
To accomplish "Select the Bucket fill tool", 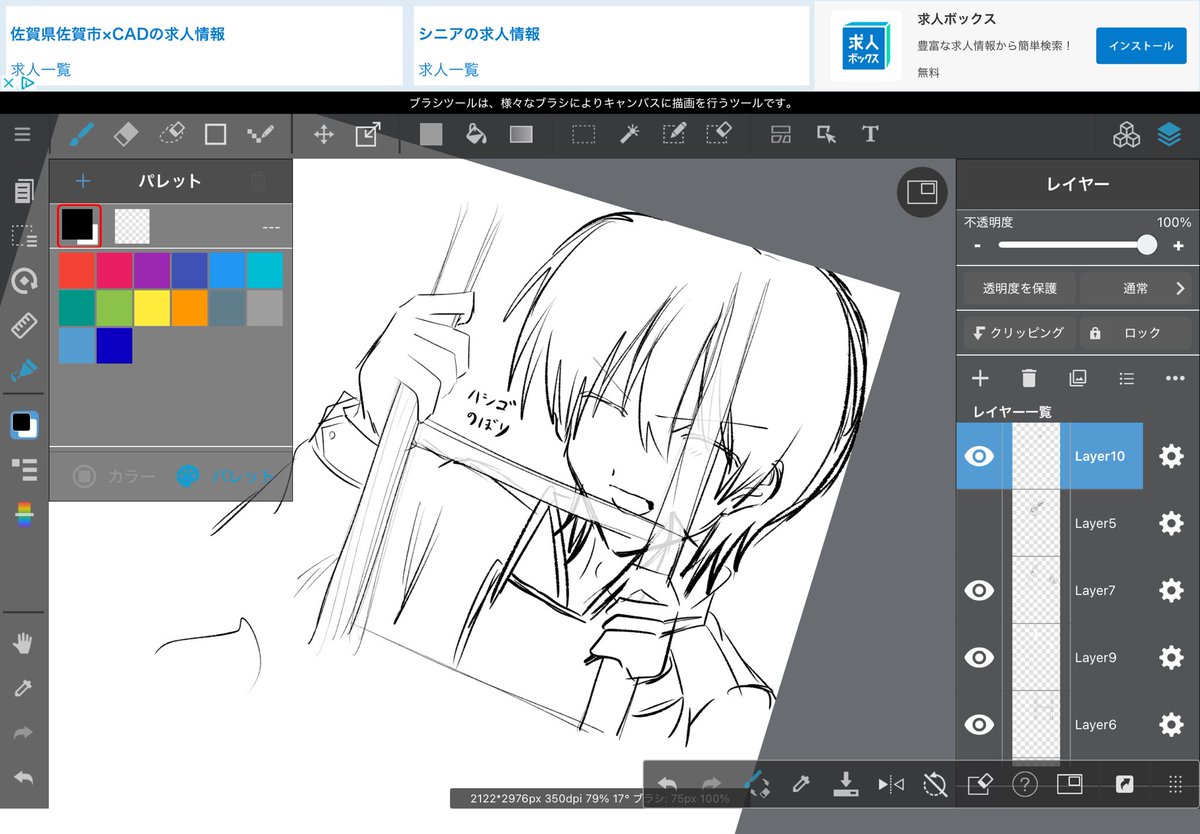I will pos(476,134).
